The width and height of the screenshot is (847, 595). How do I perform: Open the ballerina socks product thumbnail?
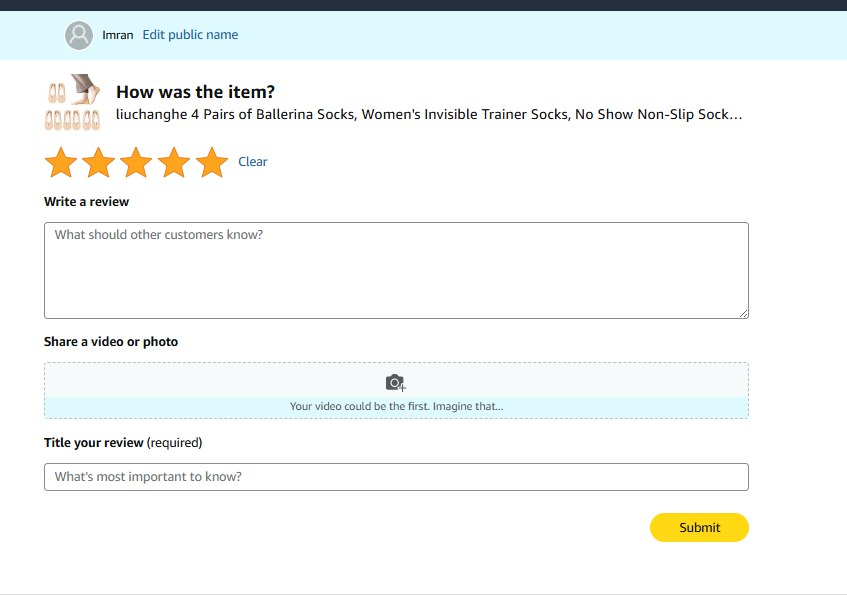(x=73, y=103)
